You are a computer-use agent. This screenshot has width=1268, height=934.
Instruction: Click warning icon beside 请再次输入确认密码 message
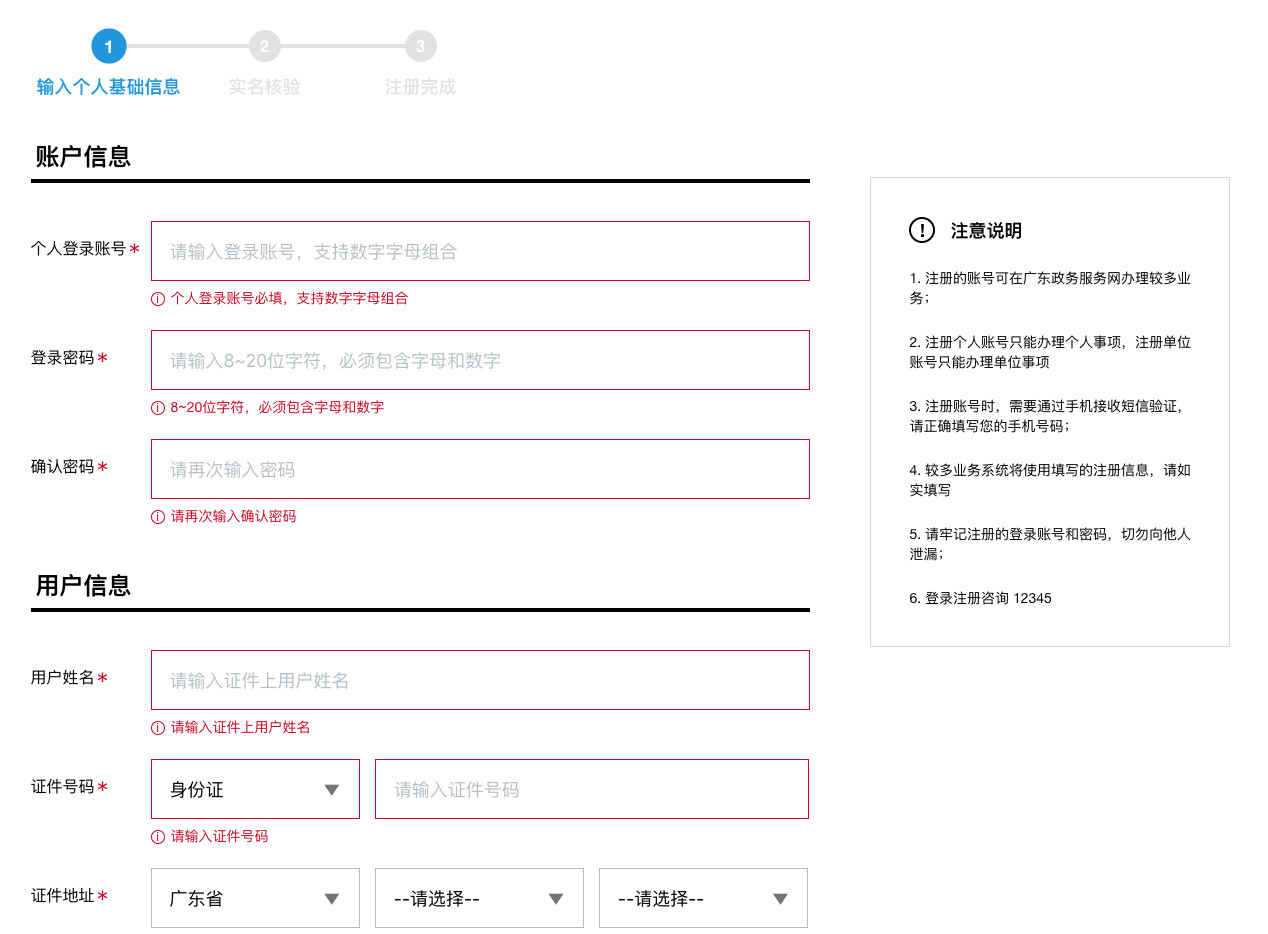coord(158,517)
